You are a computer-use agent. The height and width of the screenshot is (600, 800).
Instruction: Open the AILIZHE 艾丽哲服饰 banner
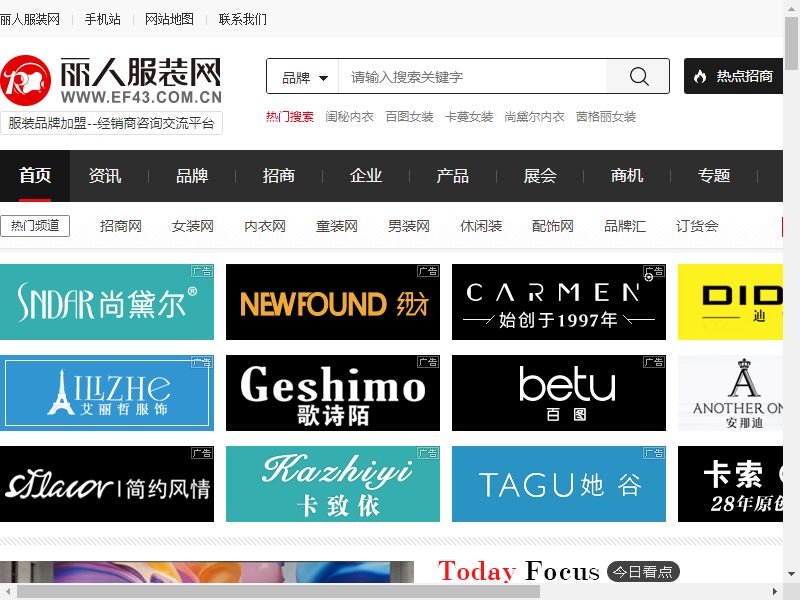point(107,393)
